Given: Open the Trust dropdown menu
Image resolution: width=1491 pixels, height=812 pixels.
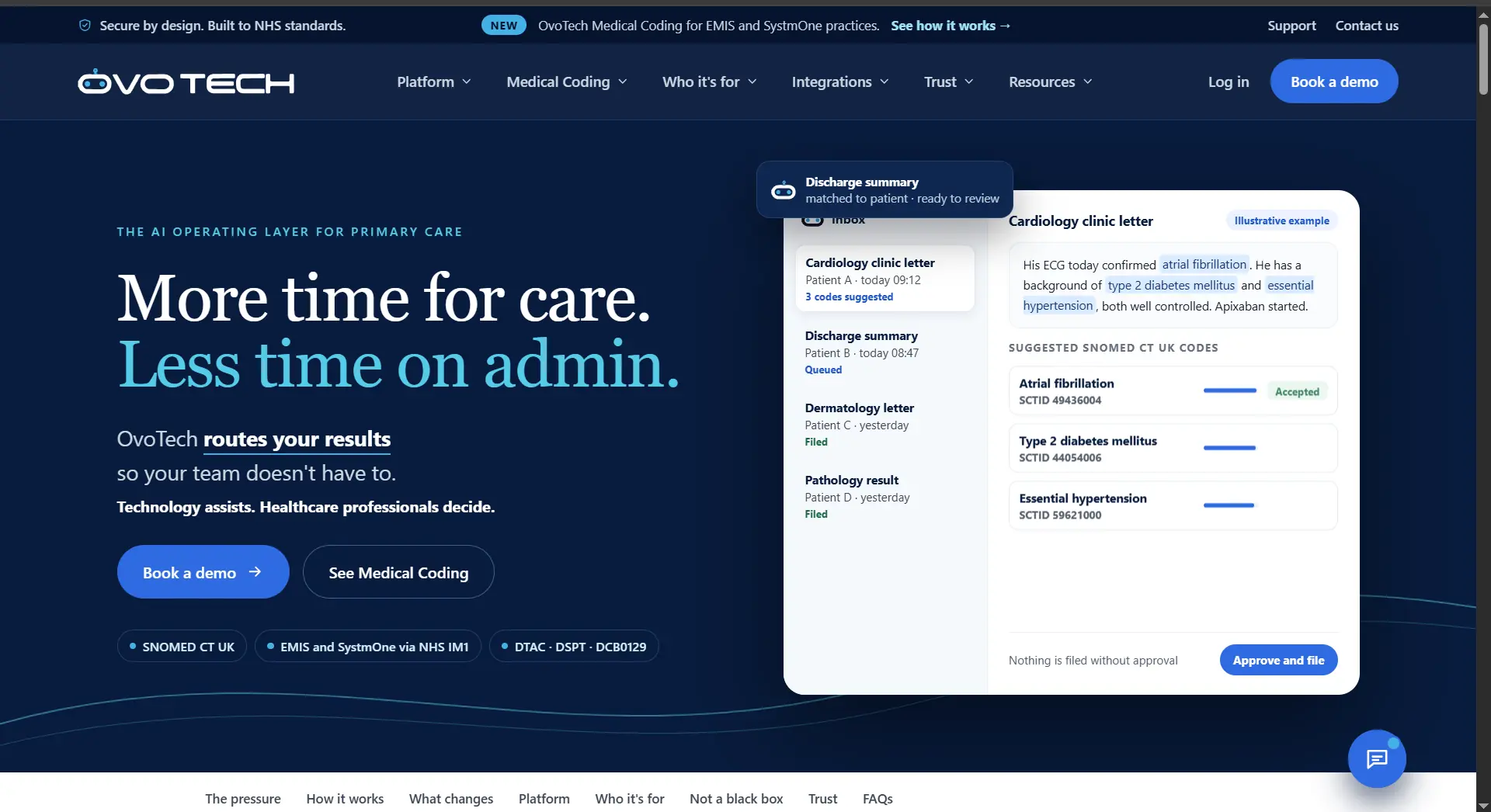Looking at the screenshot, I should [949, 82].
